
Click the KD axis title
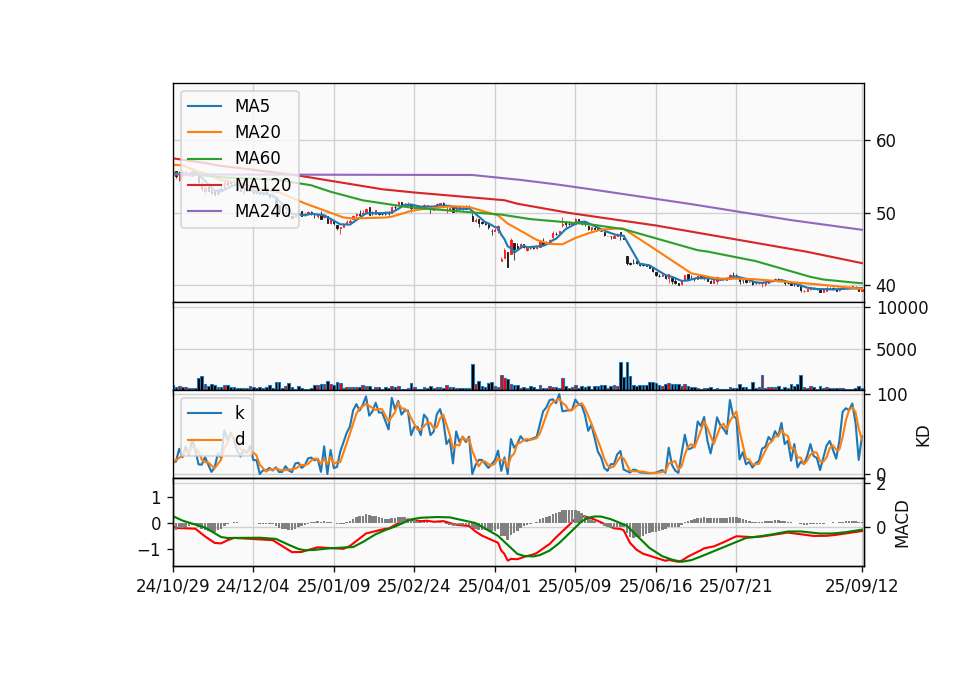[923, 437]
